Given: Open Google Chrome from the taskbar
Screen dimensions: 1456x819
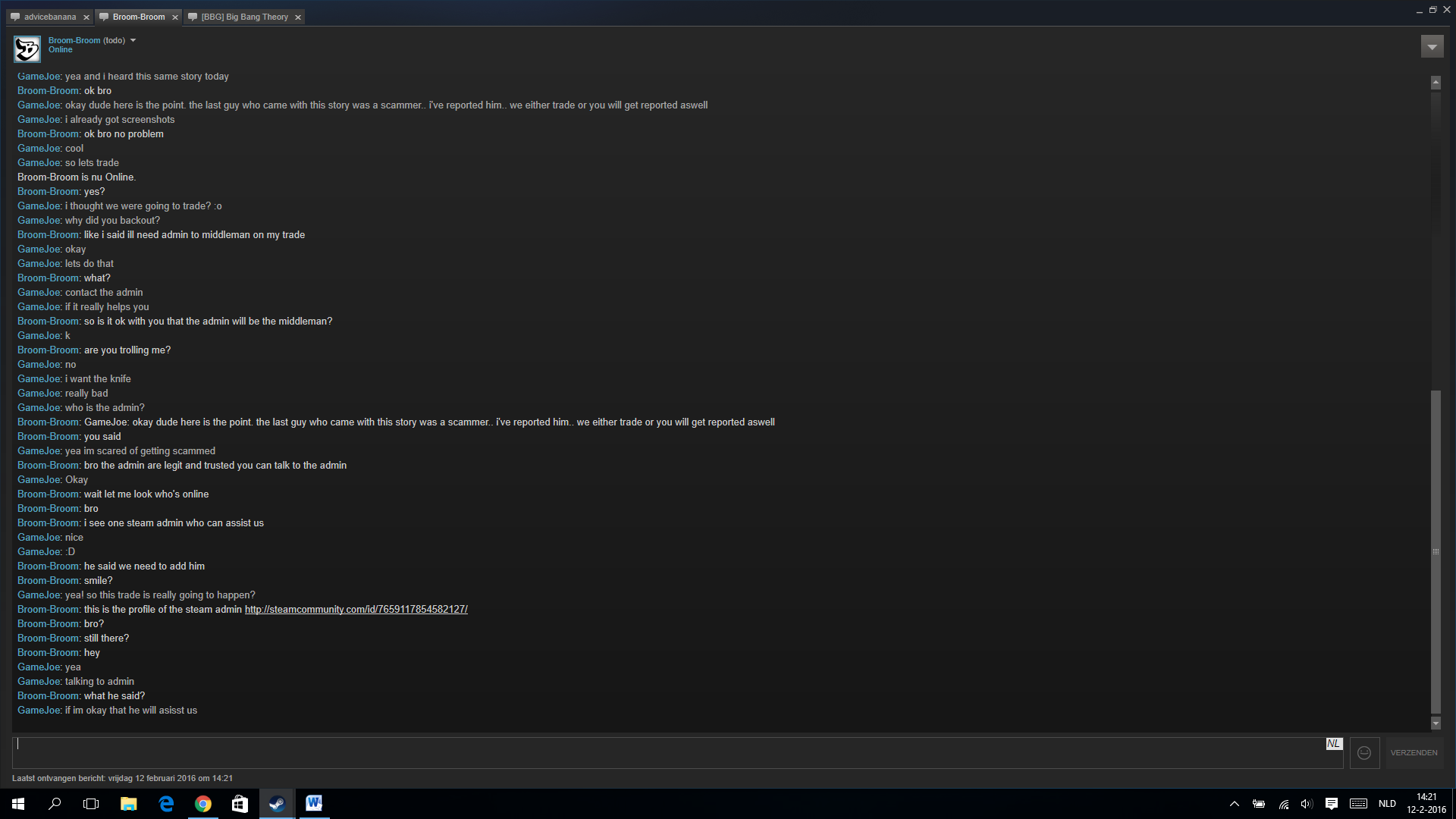Looking at the screenshot, I should (x=202, y=804).
